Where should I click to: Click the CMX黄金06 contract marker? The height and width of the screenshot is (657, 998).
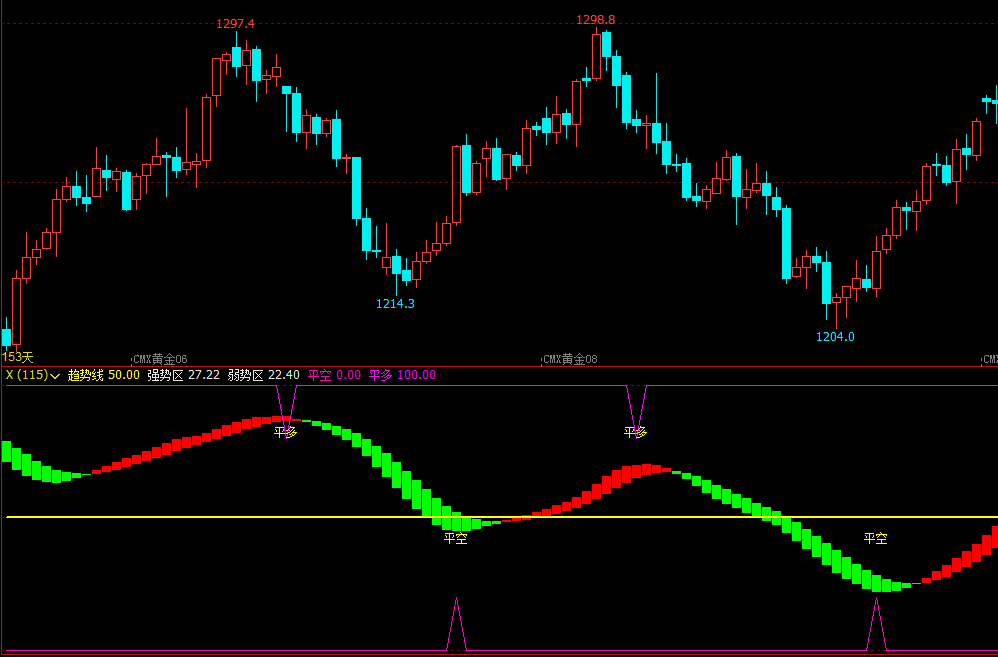point(160,360)
